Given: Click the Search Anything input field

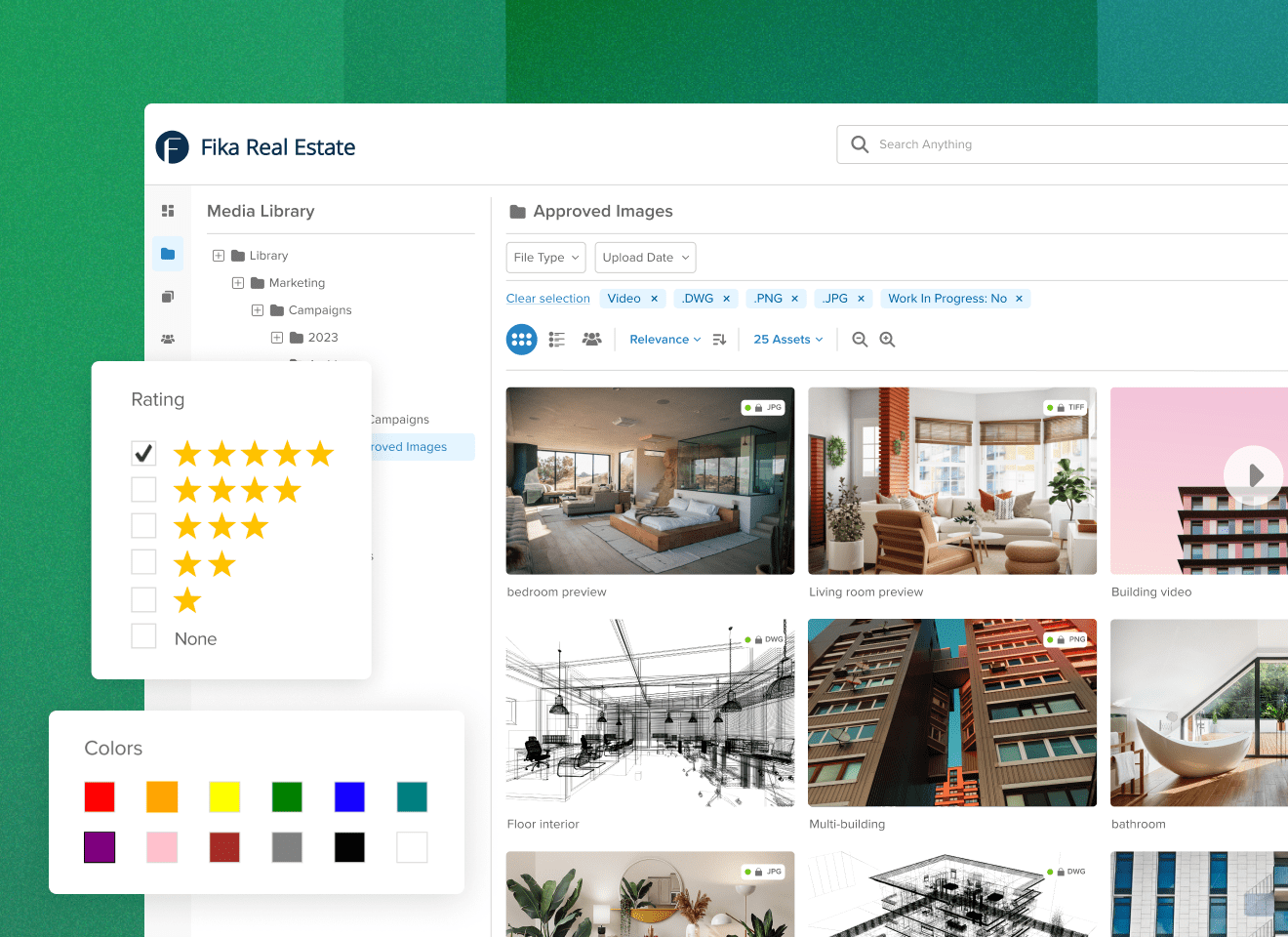Looking at the screenshot, I should coord(1062,144).
